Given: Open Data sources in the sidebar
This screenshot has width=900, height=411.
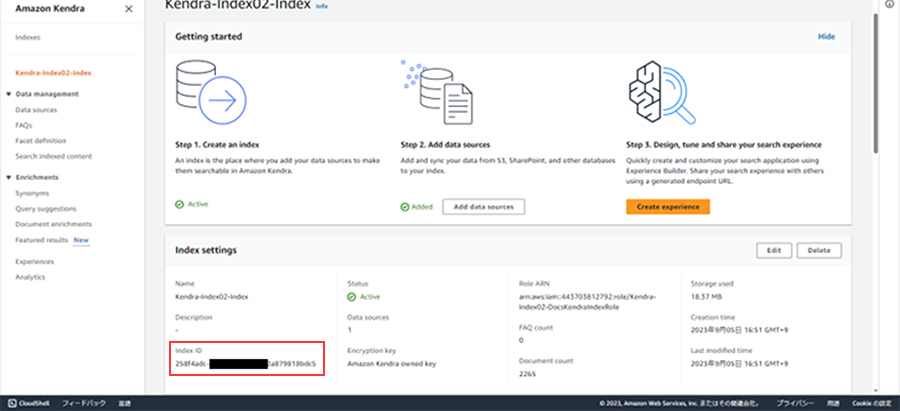Looking at the screenshot, I should click(36, 110).
